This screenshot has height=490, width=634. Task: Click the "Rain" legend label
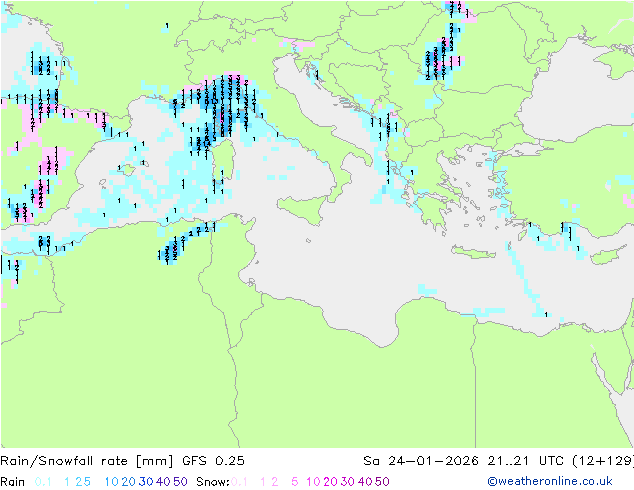tap(13, 482)
